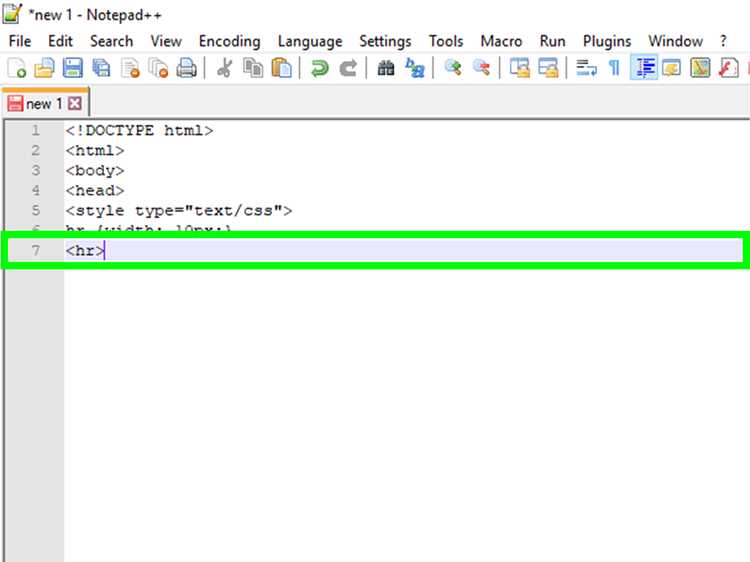
Task: Open the View menu
Action: [166, 41]
